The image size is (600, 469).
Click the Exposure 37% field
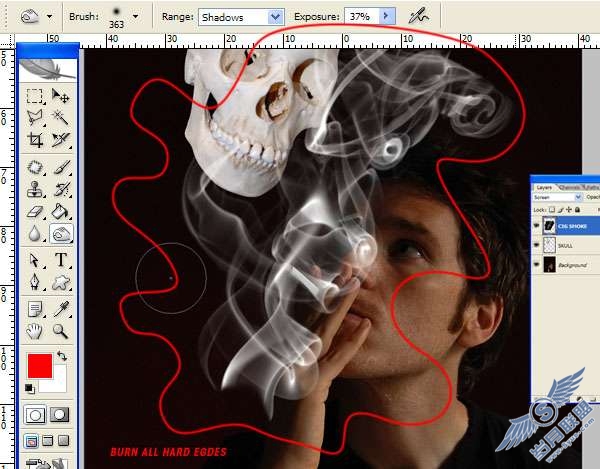(362, 16)
